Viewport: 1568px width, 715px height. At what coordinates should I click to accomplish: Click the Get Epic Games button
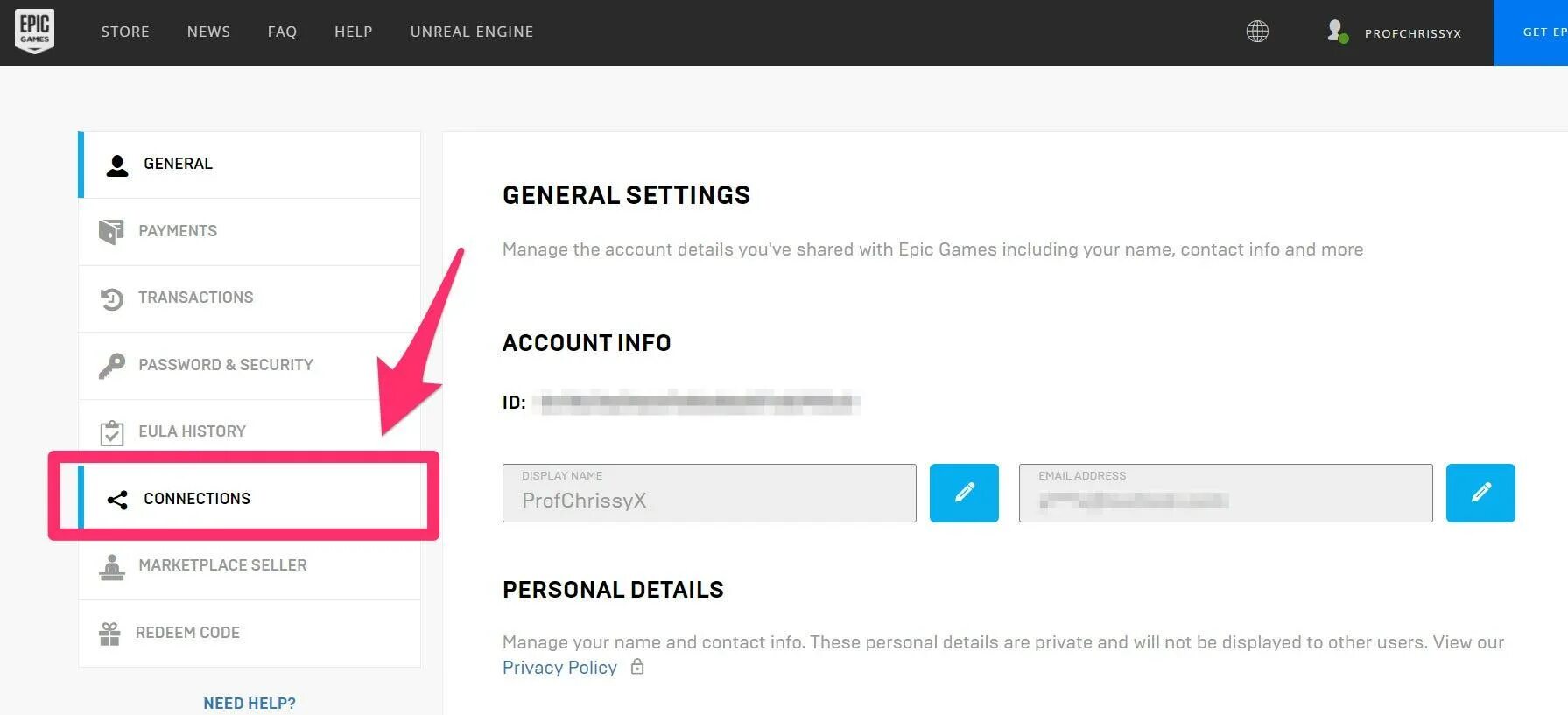tap(1530, 32)
